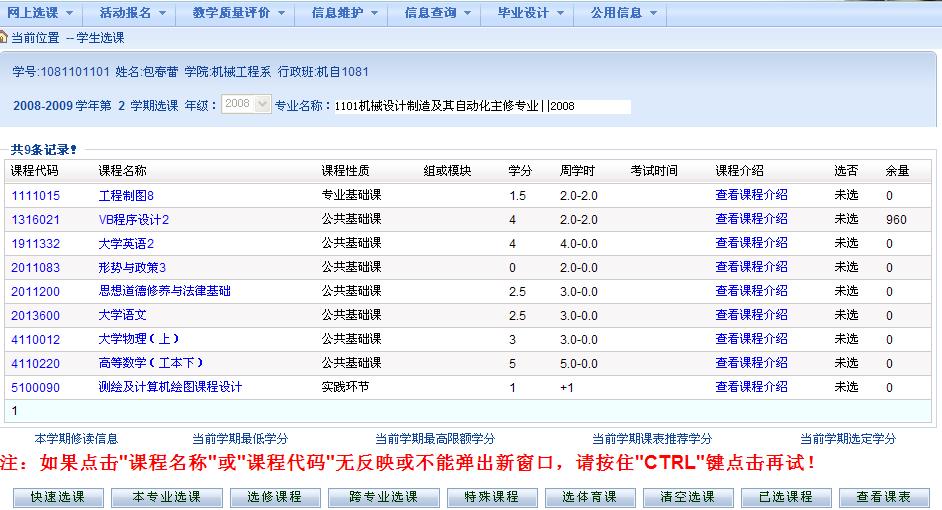
Task: View course intro for 测绘及计算机绘图课程设计
Action: point(751,387)
